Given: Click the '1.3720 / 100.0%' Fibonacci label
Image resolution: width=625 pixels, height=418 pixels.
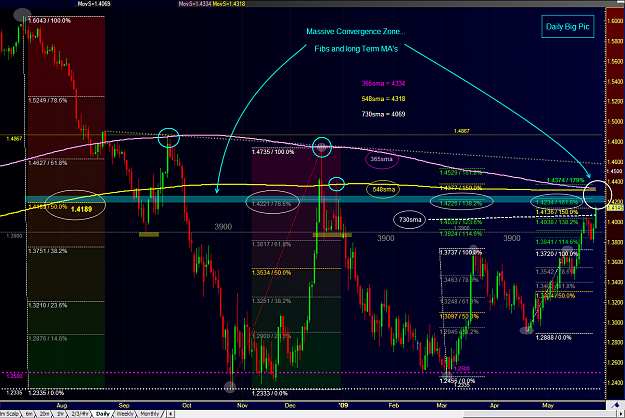Looking at the screenshot, I should [557, 254].
